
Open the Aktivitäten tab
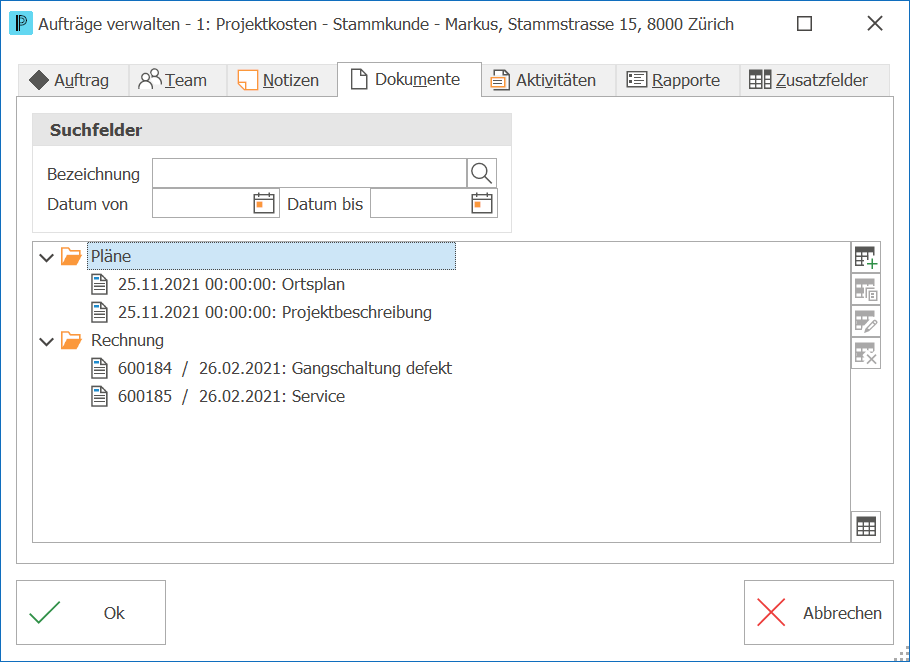click(x=548, y=80)
